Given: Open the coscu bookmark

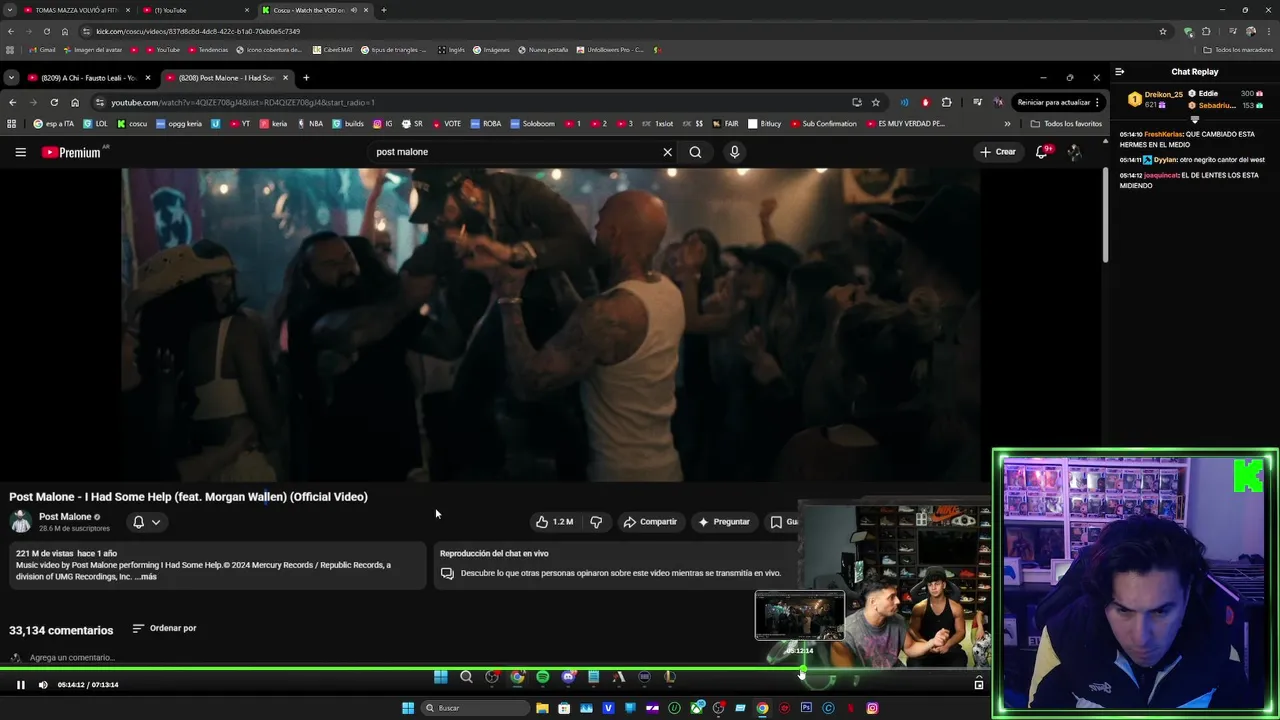Looking at the screenshot, I should (x=132, y=124).
